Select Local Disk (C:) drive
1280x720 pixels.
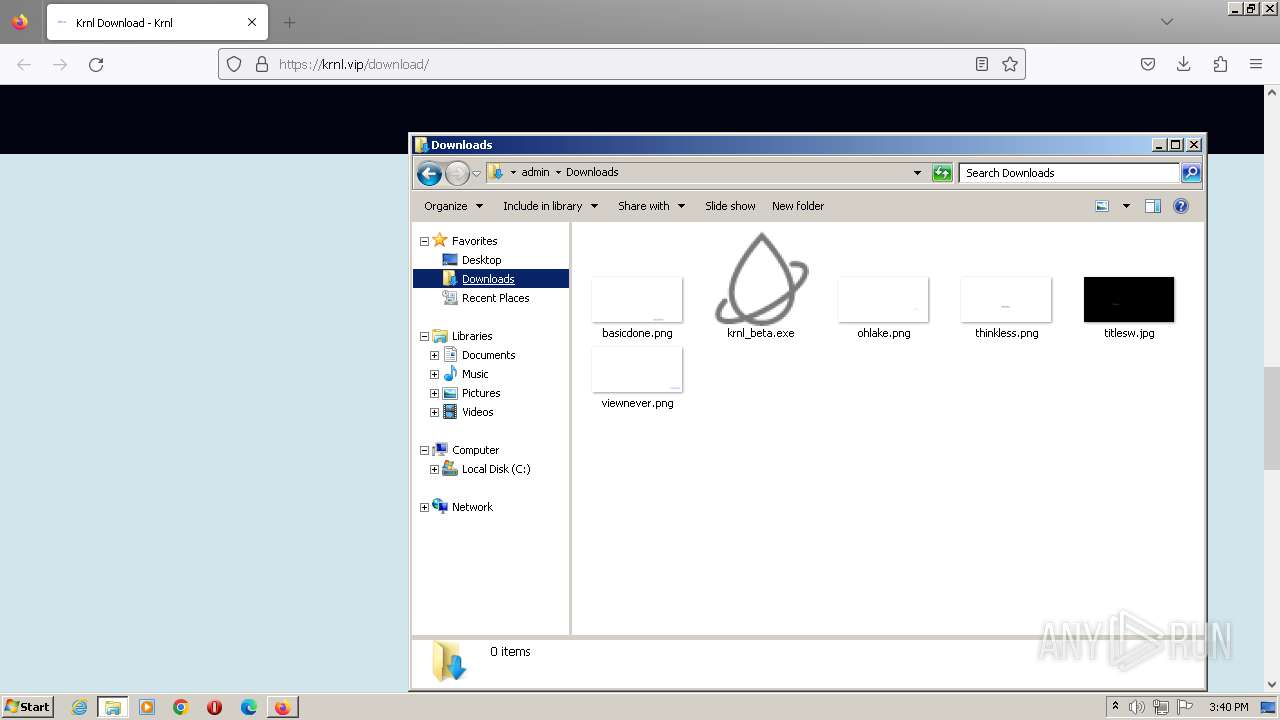tap(495, 469)
